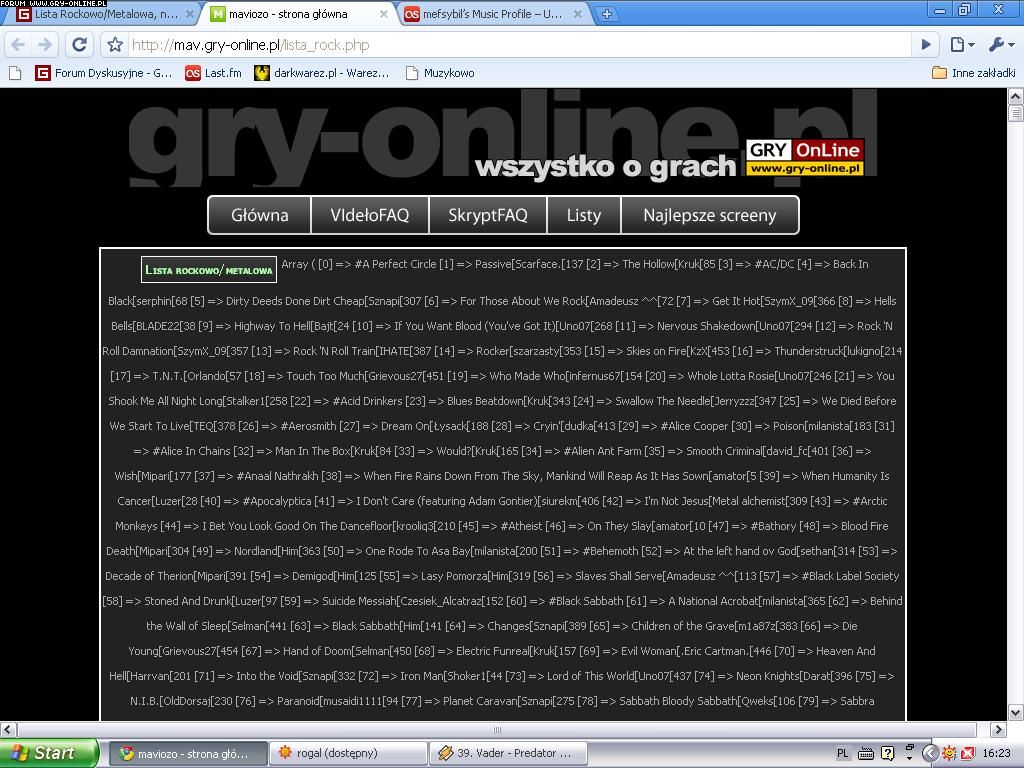The height and width of the screenshot is (768, 1024).
Task: Open a new tab with plus button
Action: click(x=606, y=14)
